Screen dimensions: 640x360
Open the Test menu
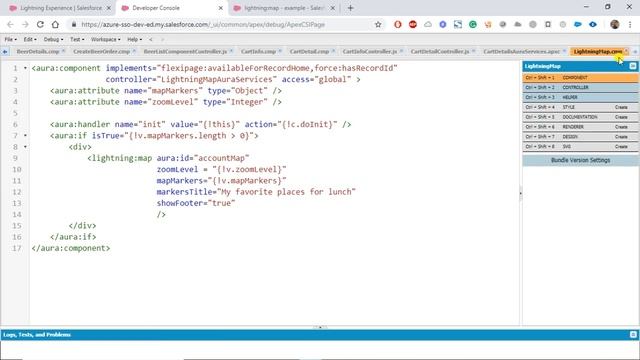coord(77,40)
